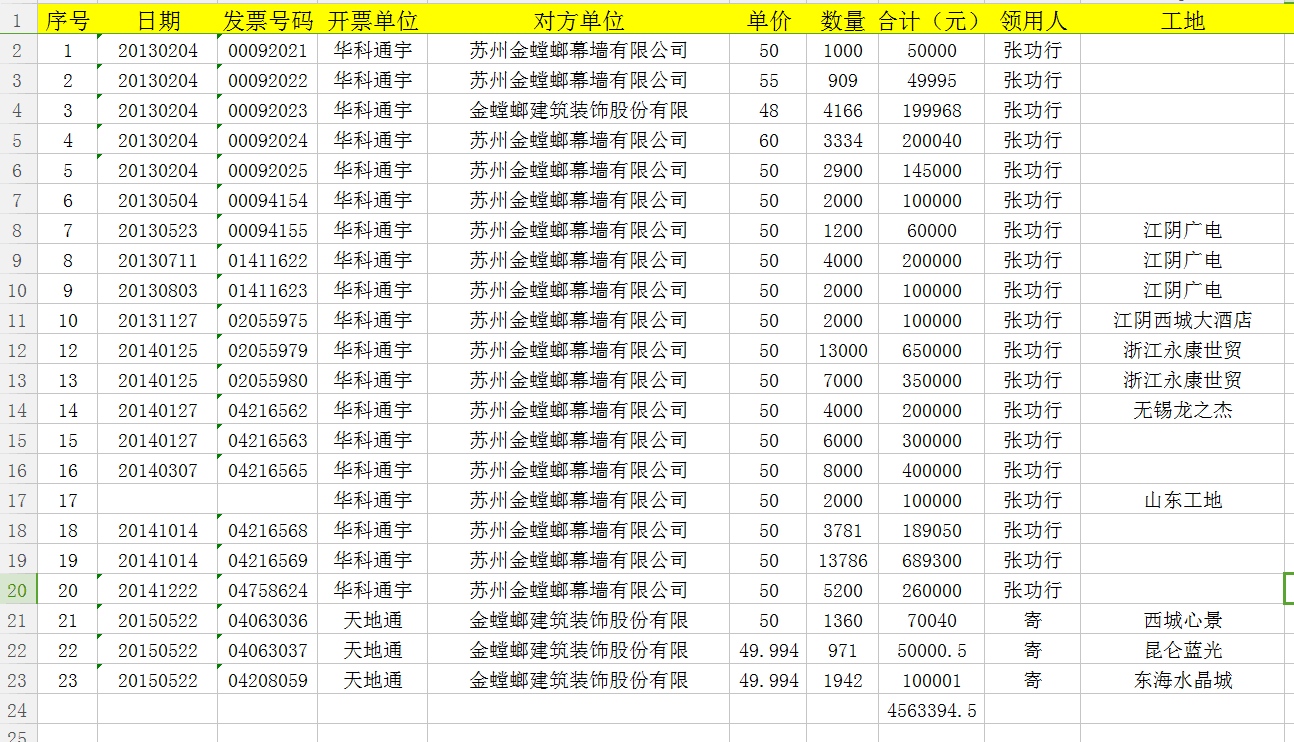Click the 江阴西城大酒店 site cell
The width and height of the screenshot is (1294, 742).
1183,320
